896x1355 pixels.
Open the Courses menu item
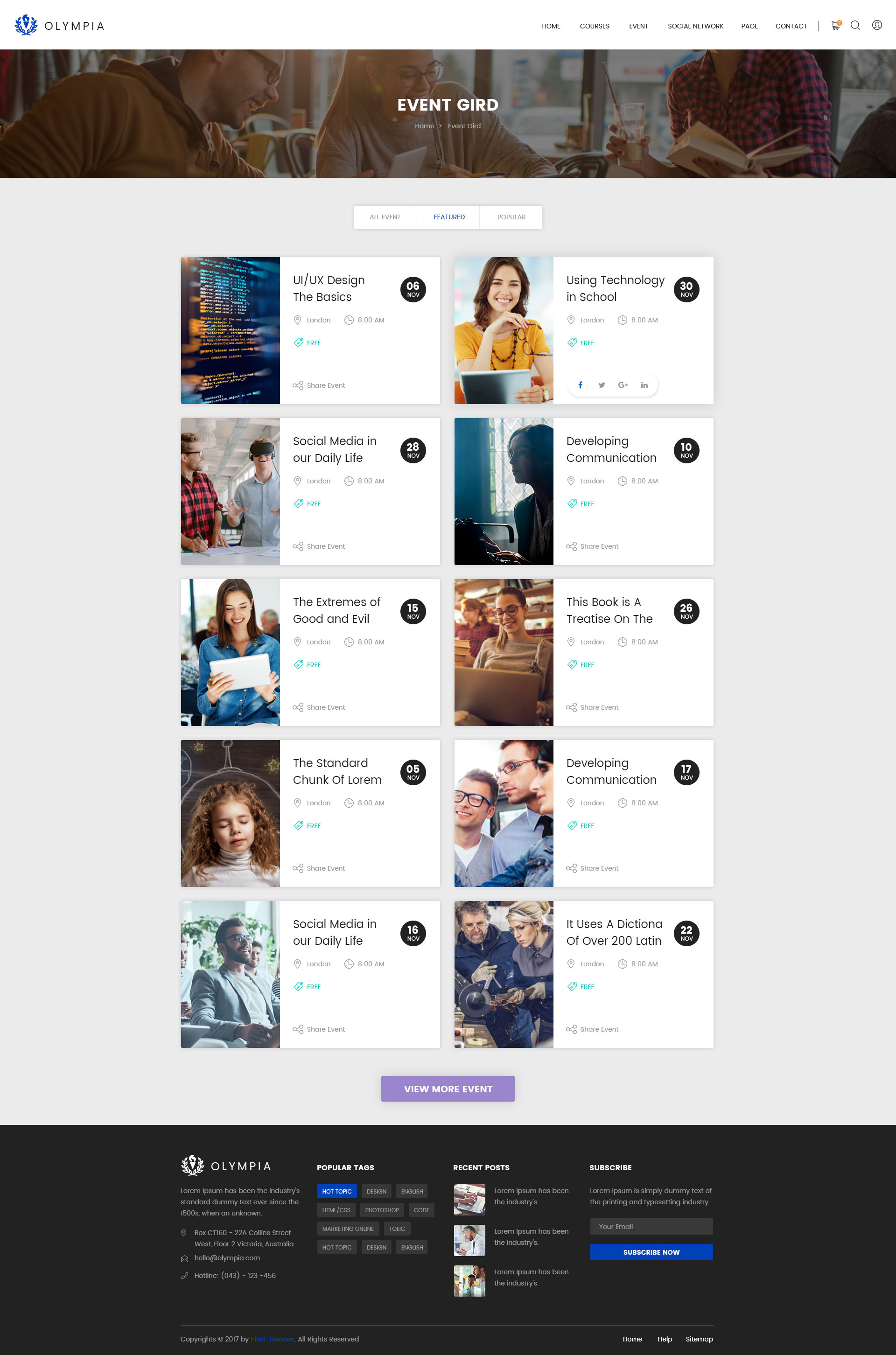(594, 26)
